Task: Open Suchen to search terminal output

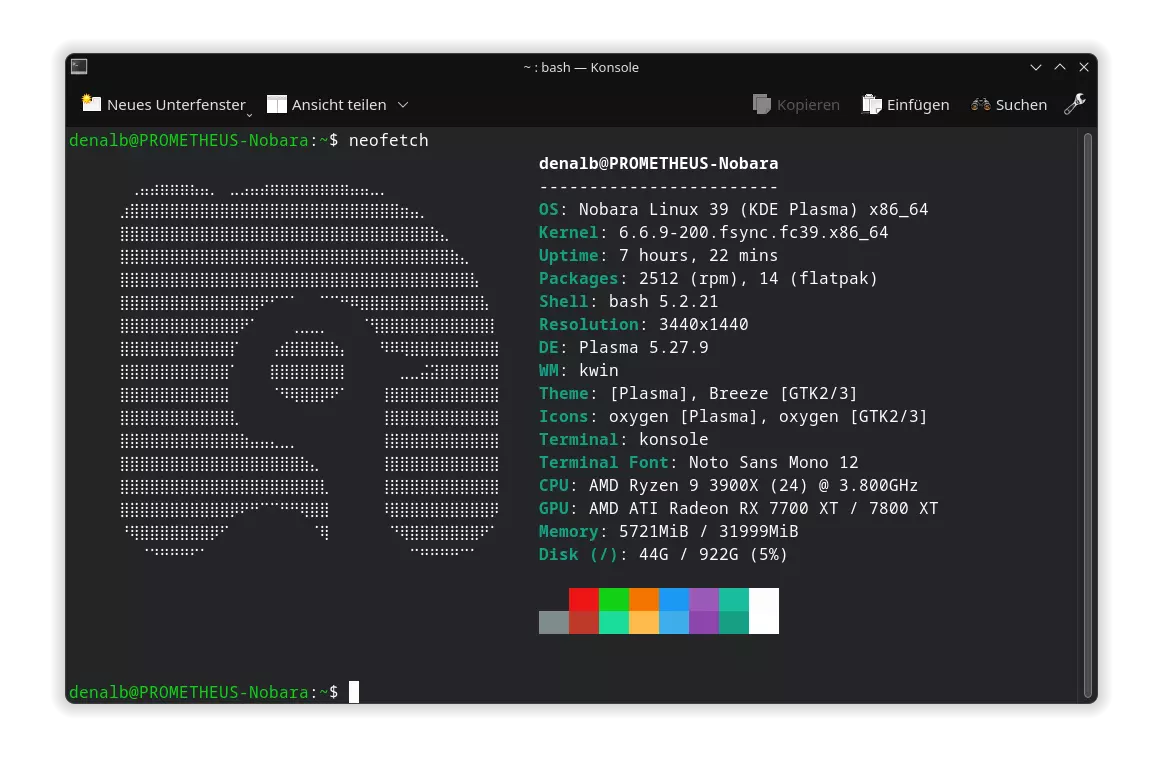Action: 1009,105
